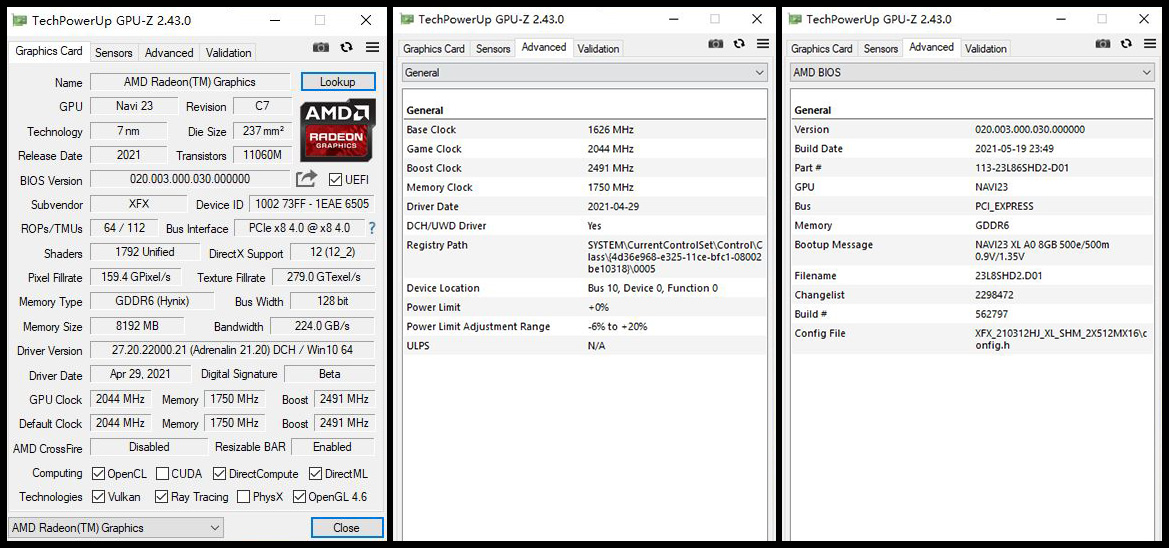Click the screenshot camera icon in the middle window
This screenshot has height=548, width=1169.
[716, 43]
